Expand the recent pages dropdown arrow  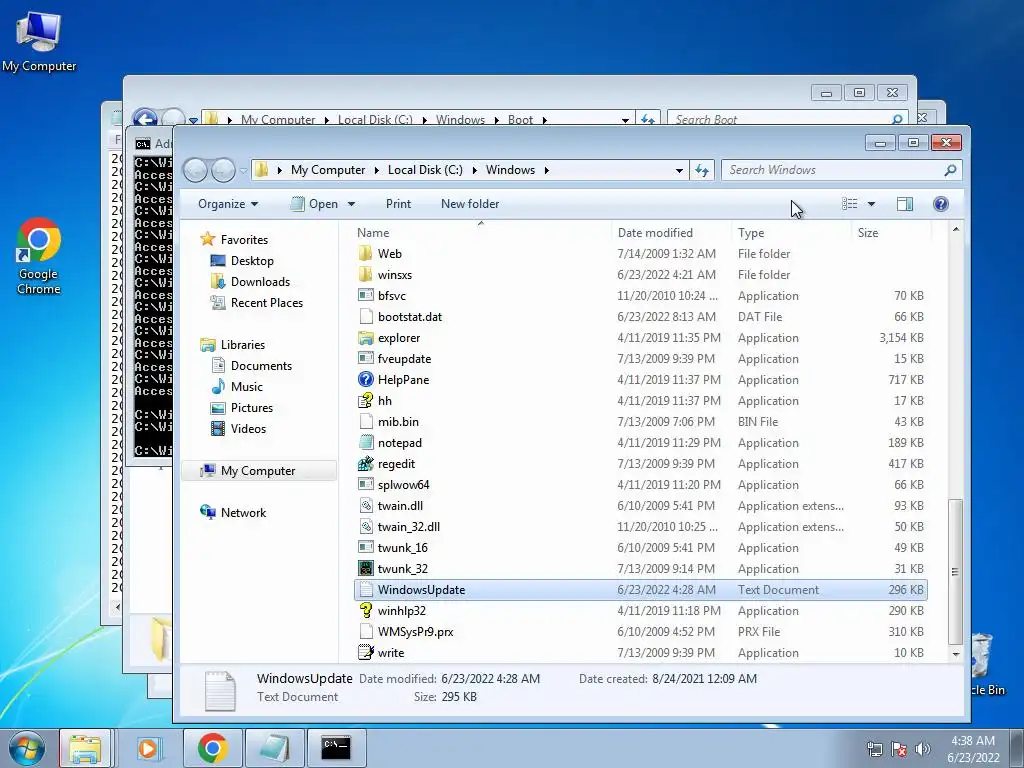tap(243, 171)
